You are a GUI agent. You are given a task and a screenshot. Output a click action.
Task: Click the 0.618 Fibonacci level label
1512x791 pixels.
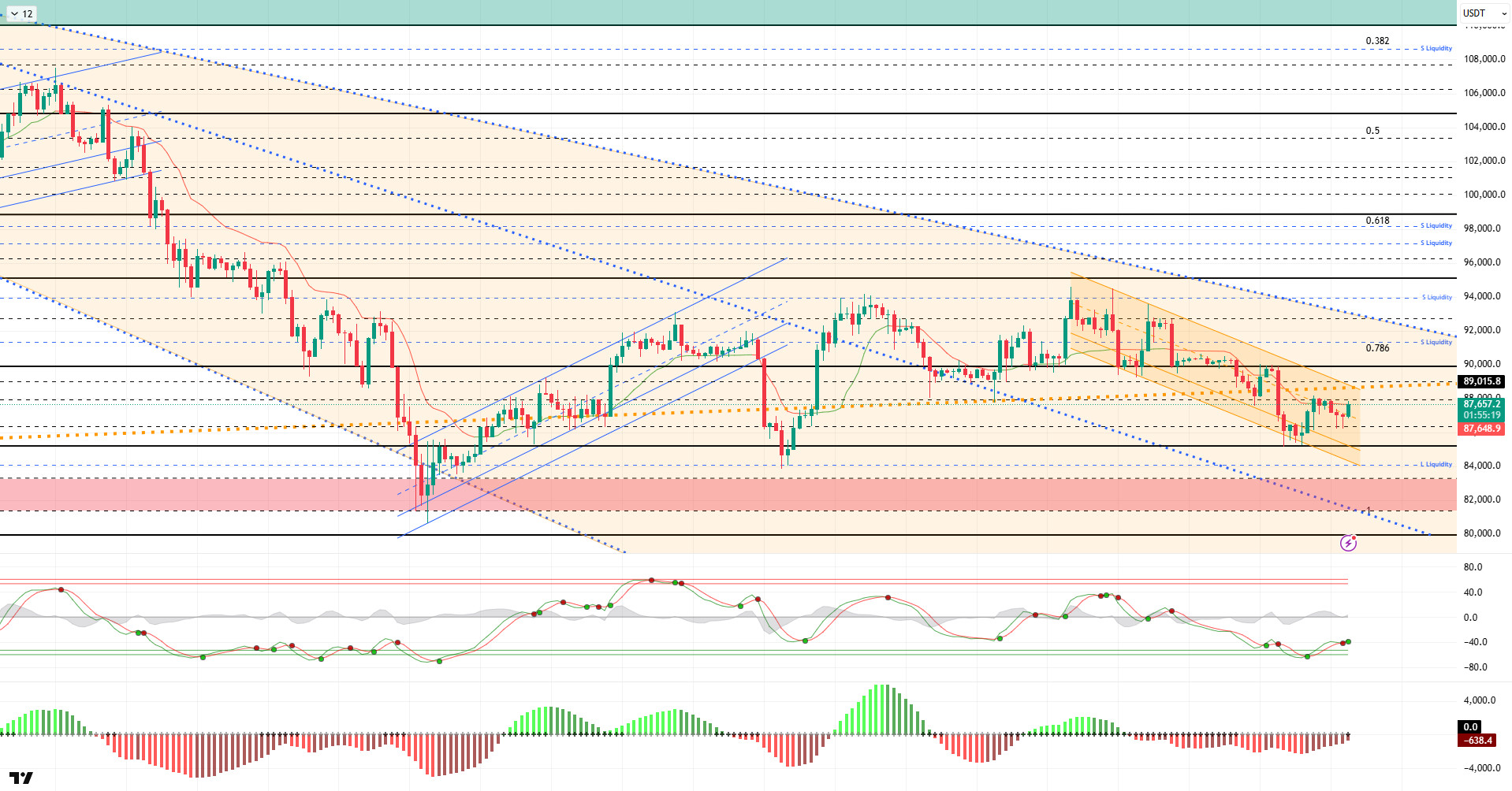click(1377, 221)
